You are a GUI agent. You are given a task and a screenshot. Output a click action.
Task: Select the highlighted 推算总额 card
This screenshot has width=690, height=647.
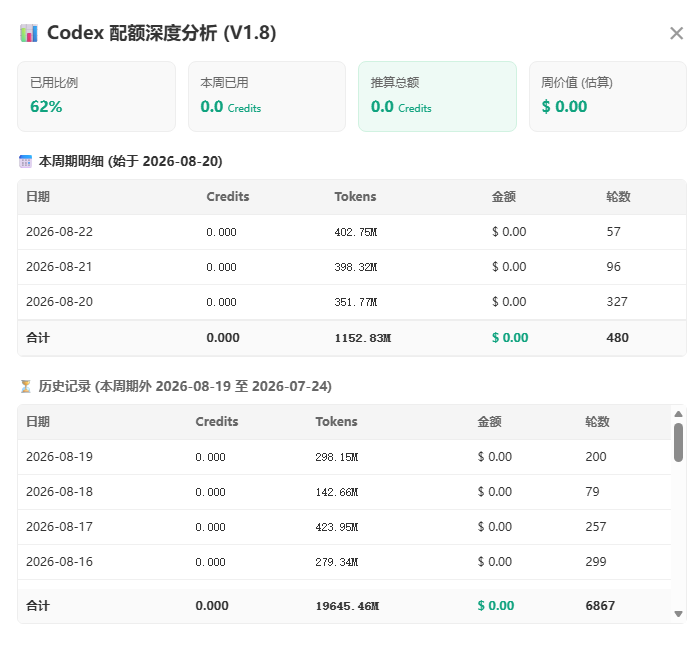pos(437,96)
